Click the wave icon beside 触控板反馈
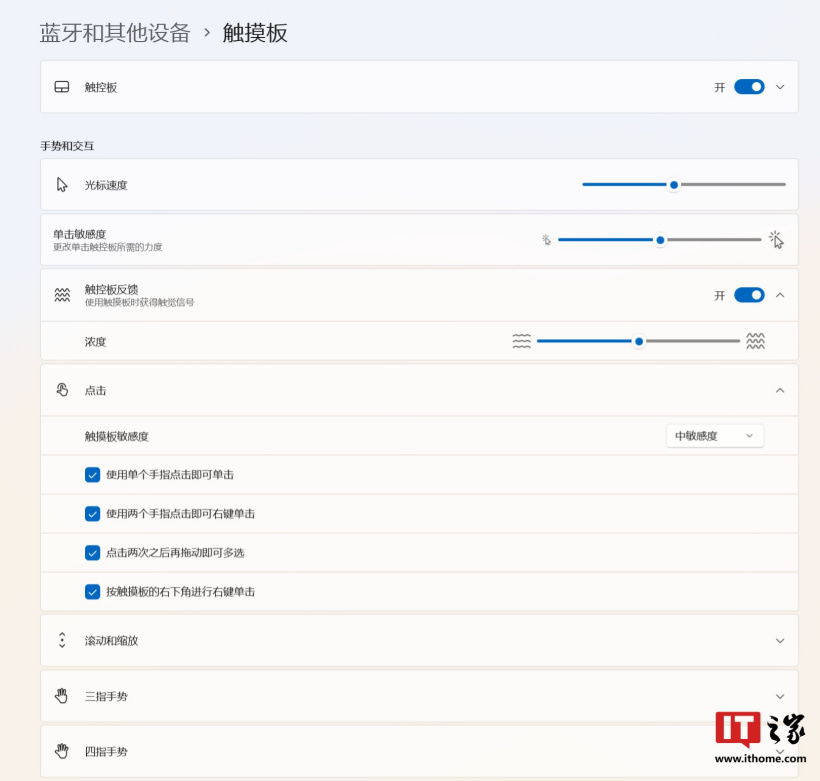The height and width of the screenshot is (781, 820). point(62,295)
